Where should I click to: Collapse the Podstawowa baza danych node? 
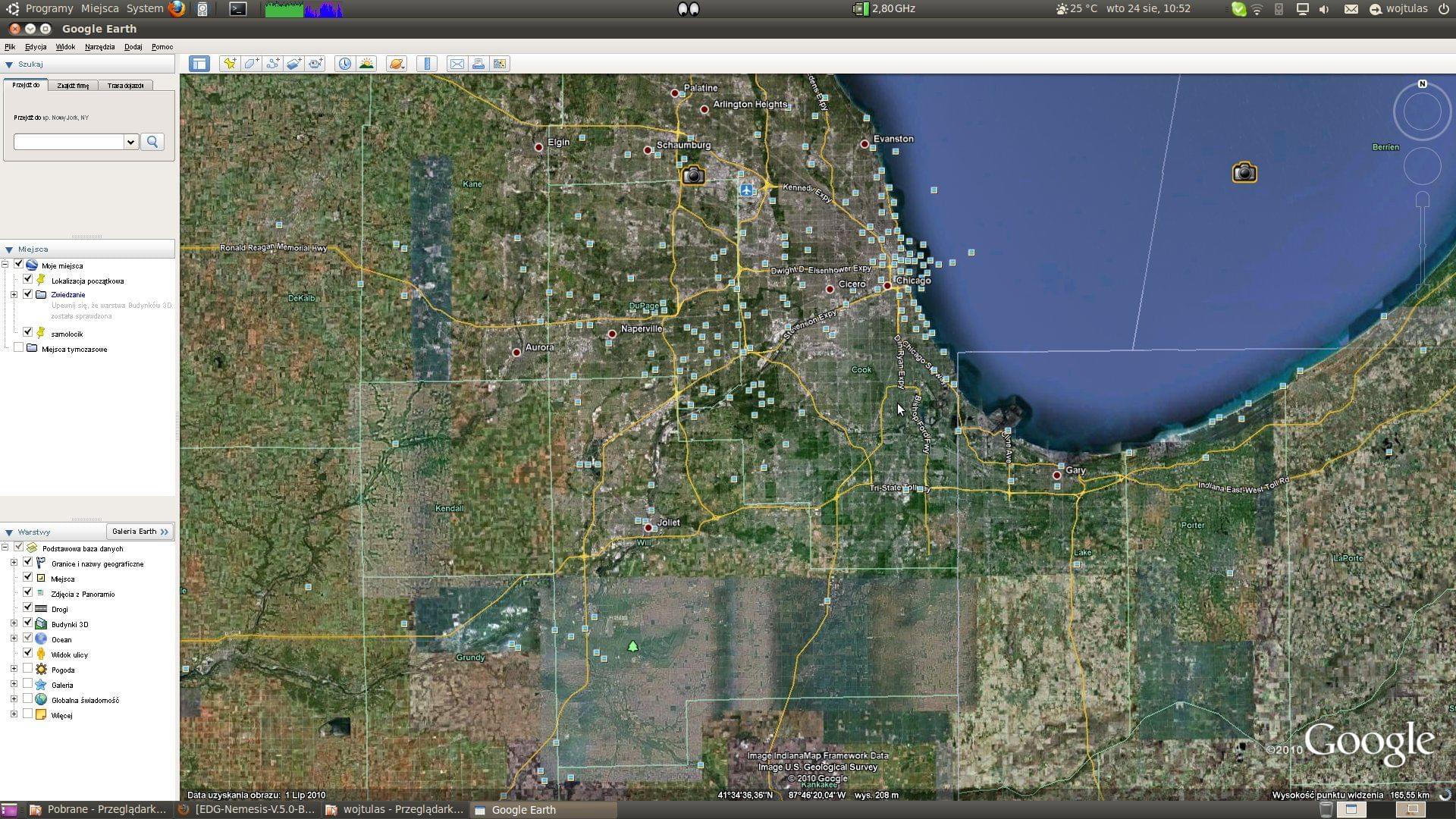coord(5,548)
